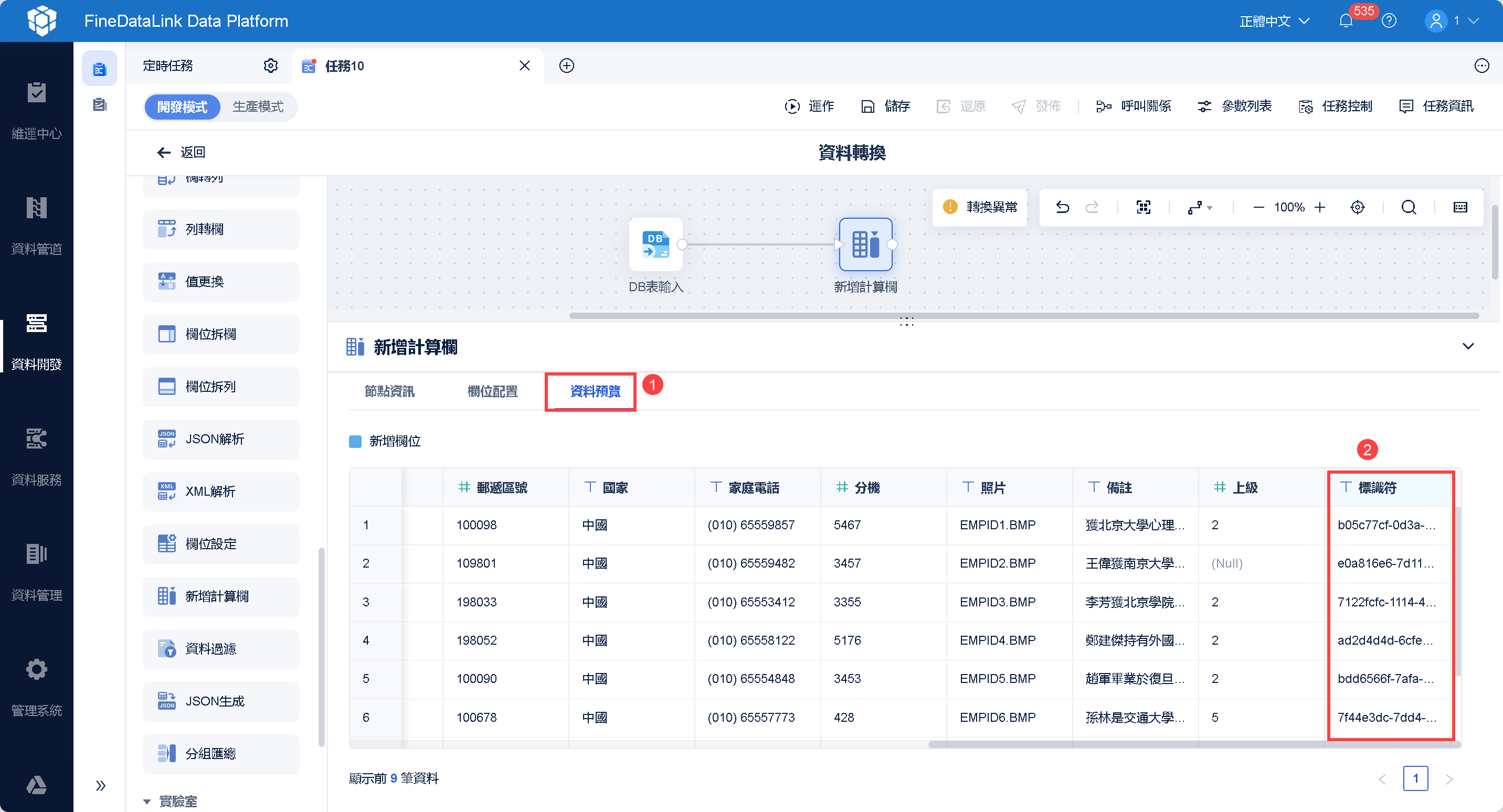Click the fit-to-screen canvas icon
Screen dimensions: 1503x812
point(1143,207)
